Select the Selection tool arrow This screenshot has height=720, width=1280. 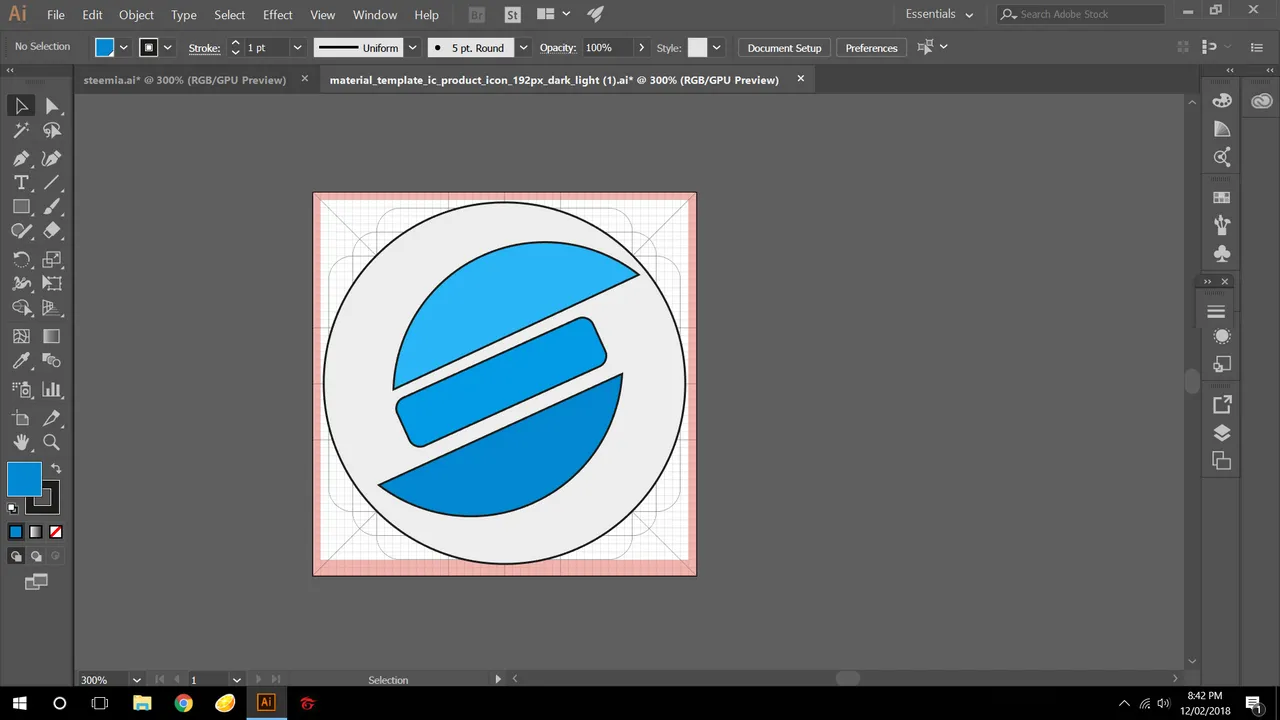pyautogui.click(x=21, y=106)
